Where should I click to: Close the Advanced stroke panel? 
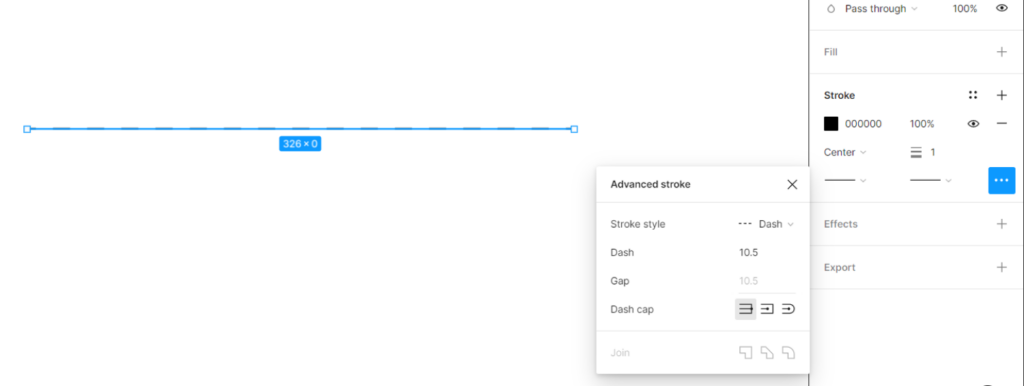(792, 184)
